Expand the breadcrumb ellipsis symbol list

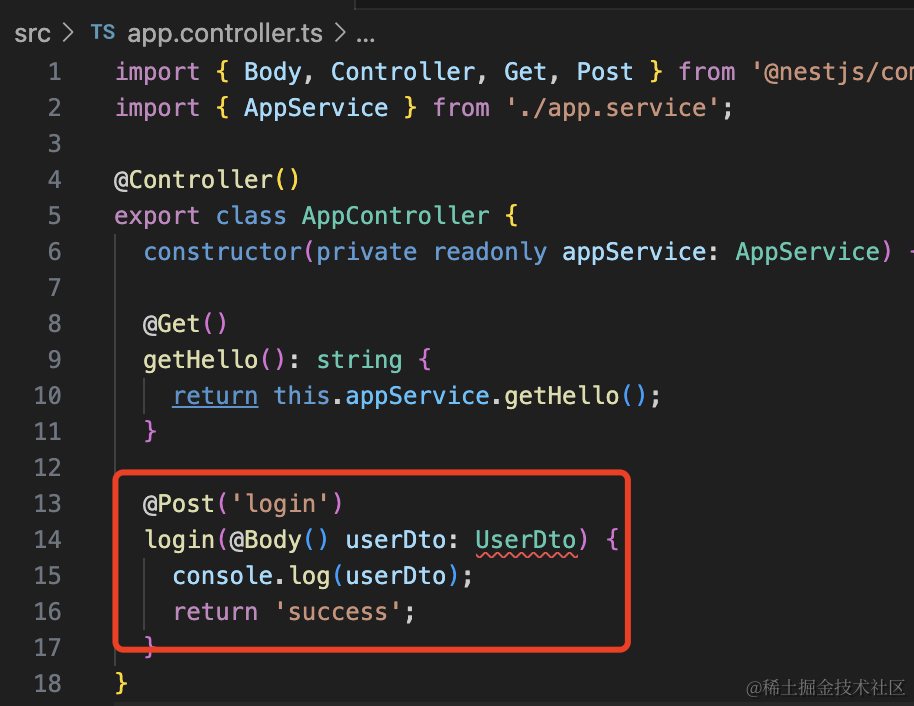(365, 38)
